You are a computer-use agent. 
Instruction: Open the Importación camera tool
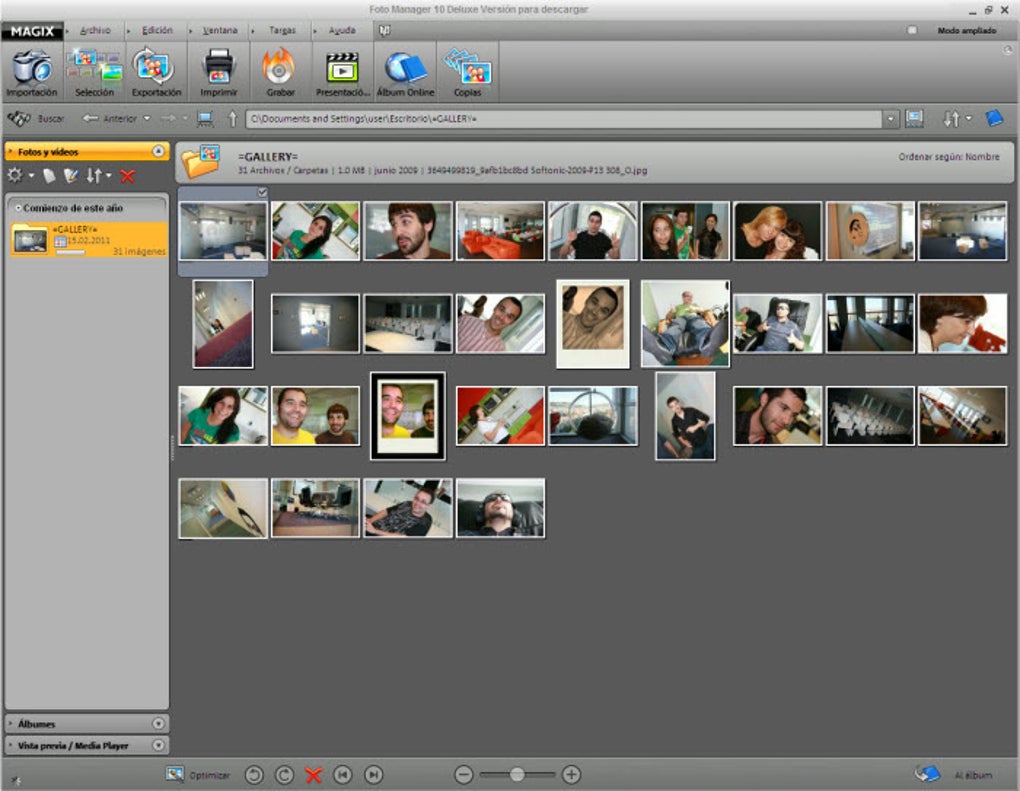click(x=32, y=70)
